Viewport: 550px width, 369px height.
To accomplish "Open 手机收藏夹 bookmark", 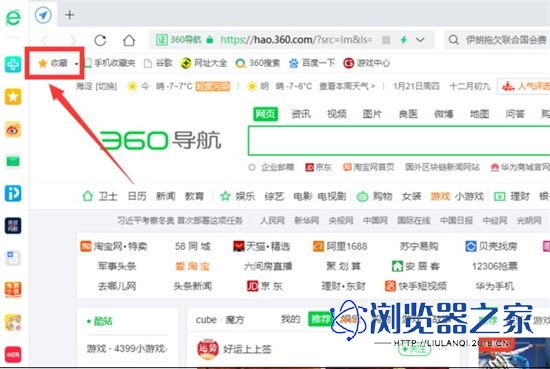I will click(110, 63).
